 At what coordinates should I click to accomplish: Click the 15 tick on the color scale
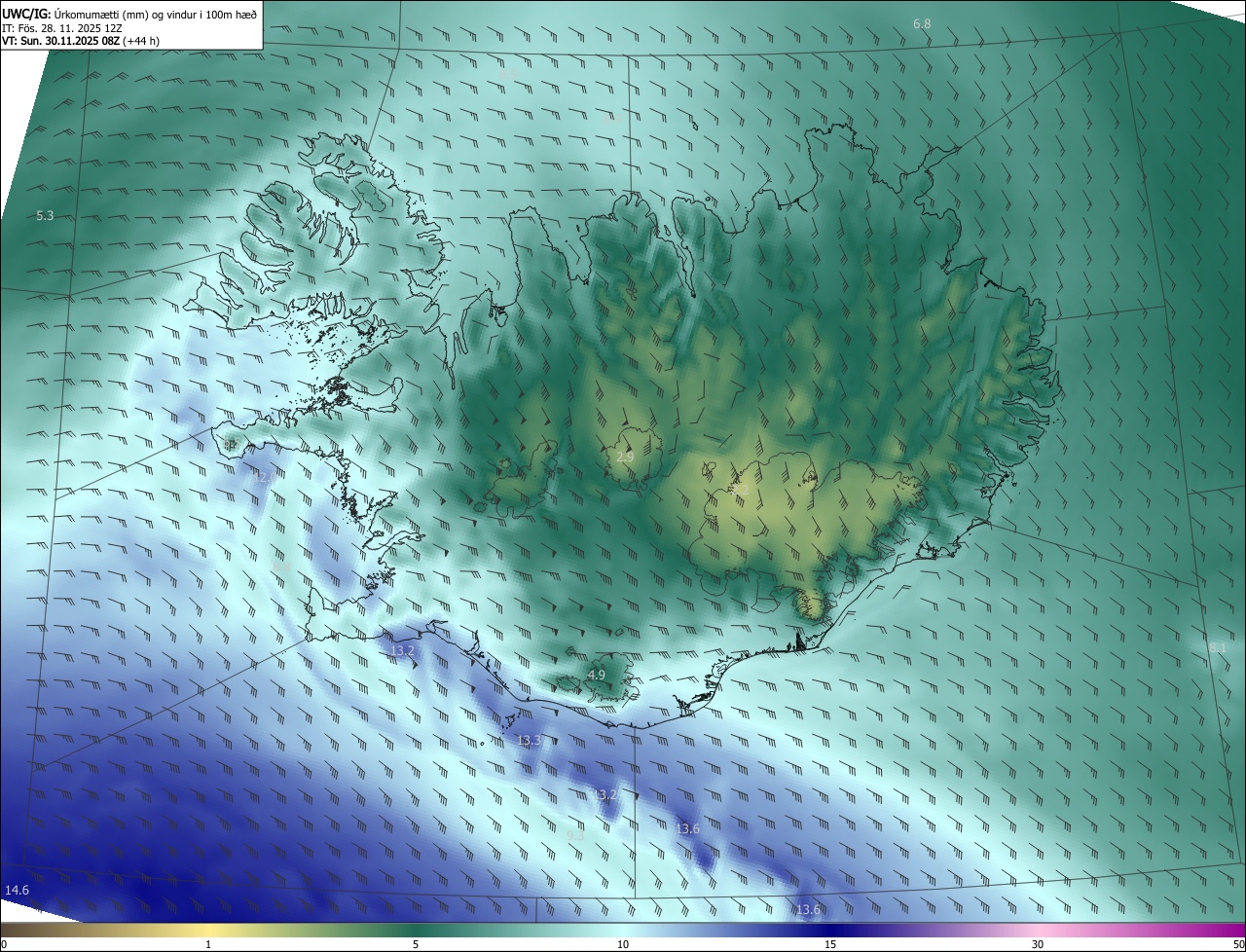point(830,944)
